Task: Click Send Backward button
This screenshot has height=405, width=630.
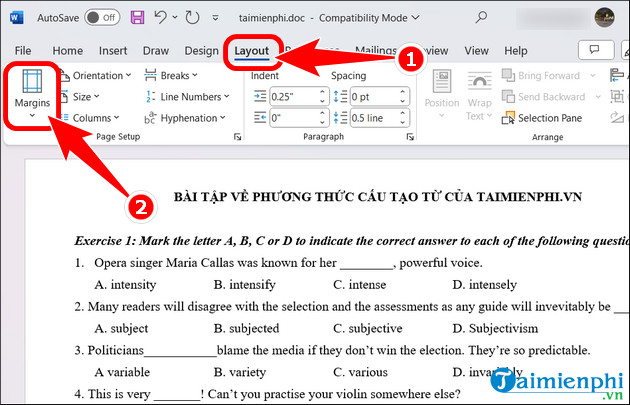Action: 543,97
